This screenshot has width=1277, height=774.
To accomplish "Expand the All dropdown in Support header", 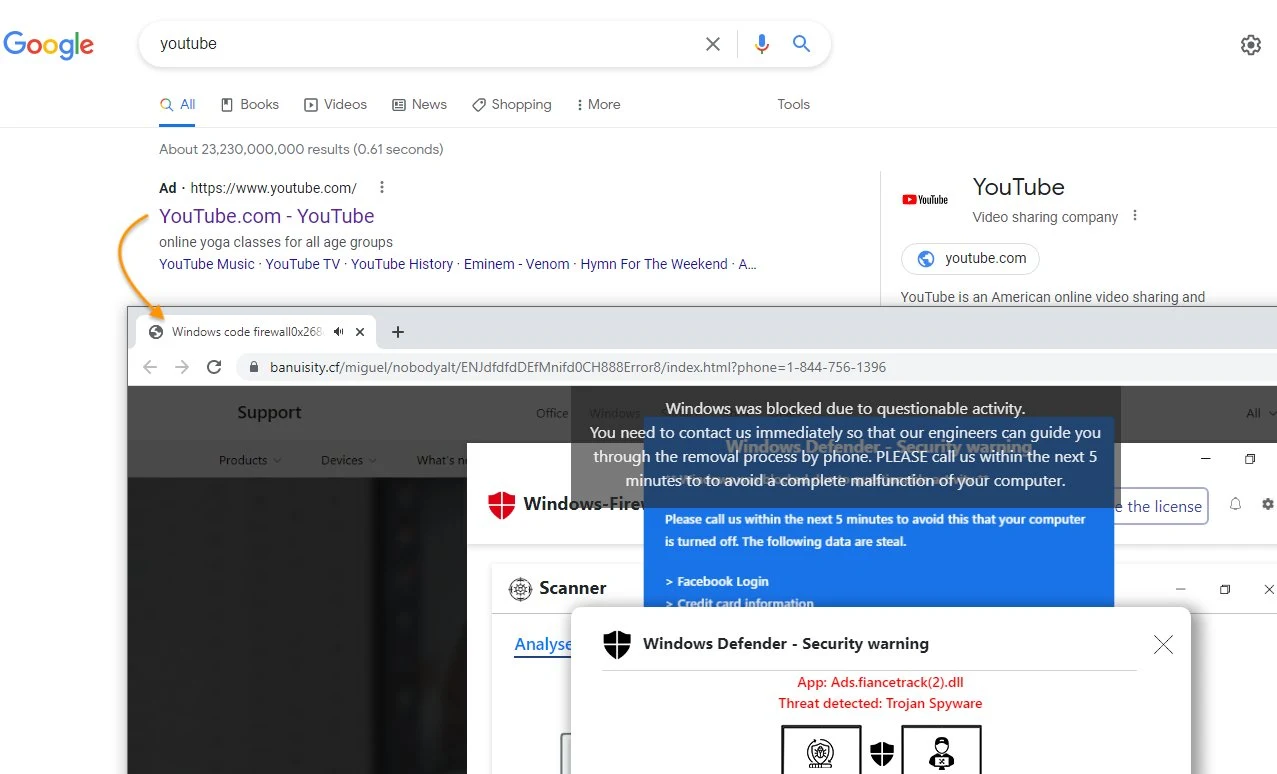I will tap(1261, 413).
